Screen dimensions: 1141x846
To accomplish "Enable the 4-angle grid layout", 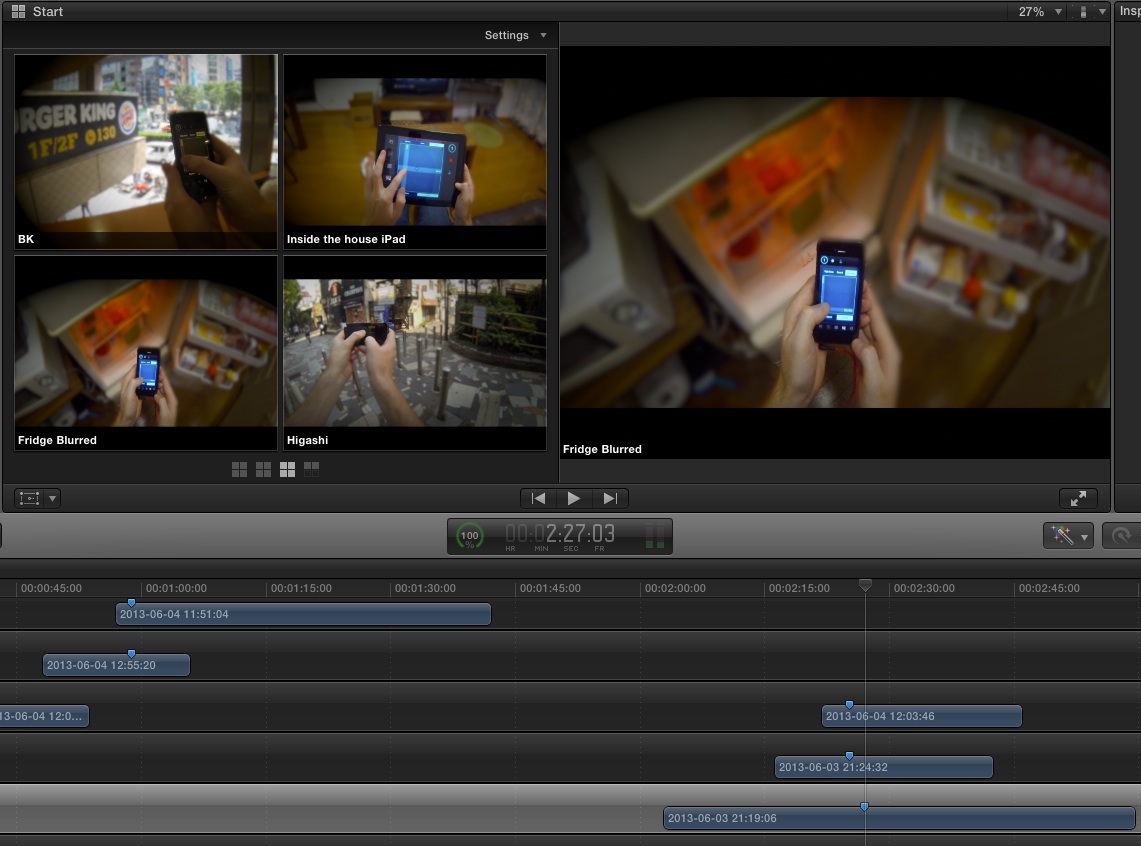I will [263, 468].
